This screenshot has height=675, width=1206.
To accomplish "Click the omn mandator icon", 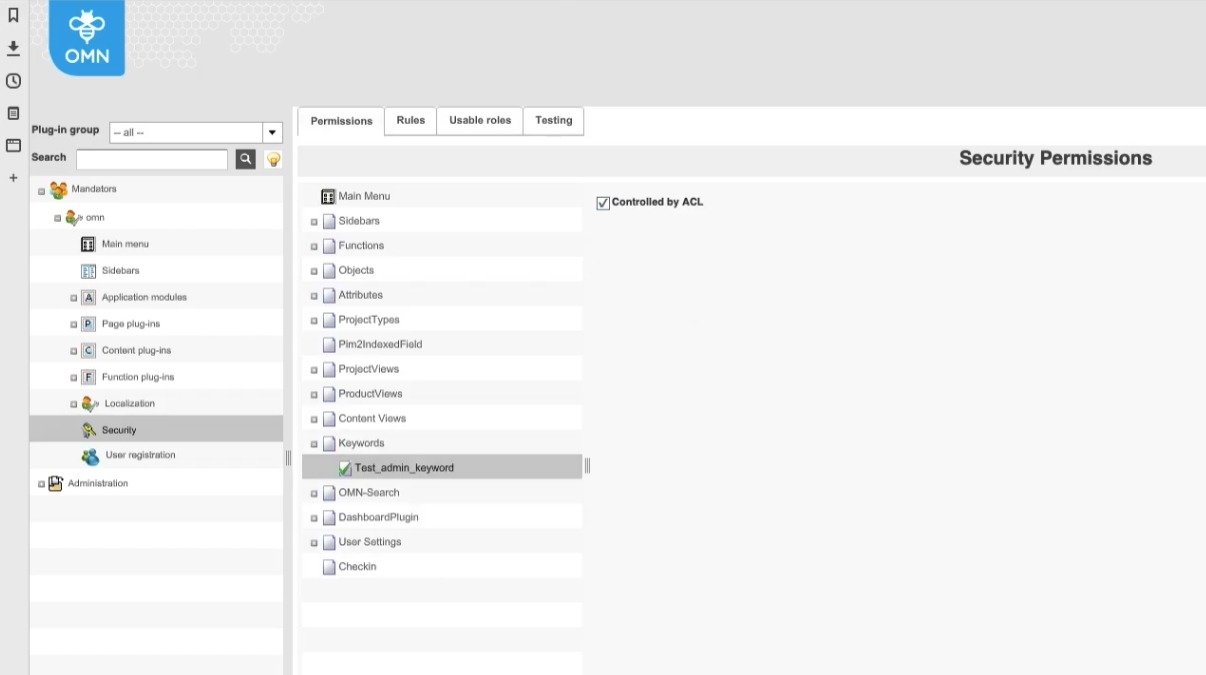I will (73, 217).
